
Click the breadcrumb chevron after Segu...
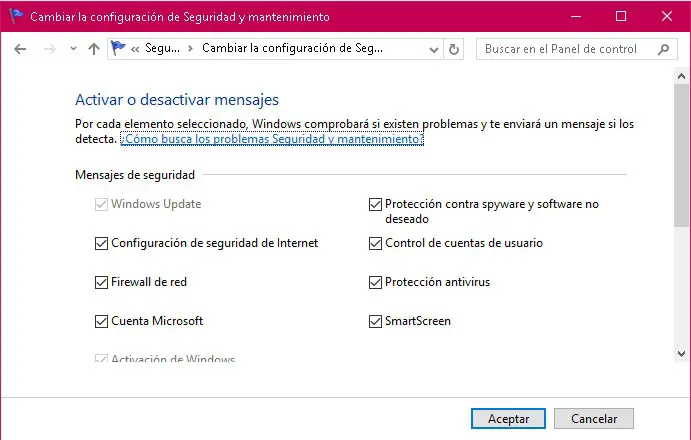(x=194, y=49)
